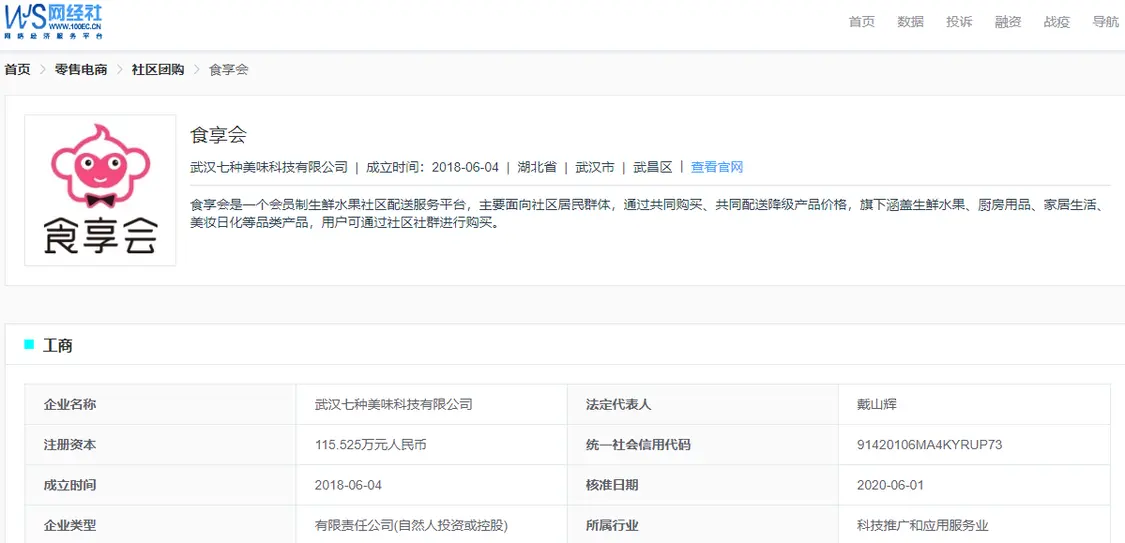Click the 网经社 site logo
Viewport: 1125px width, 543px height.
(x=53, y=21)
